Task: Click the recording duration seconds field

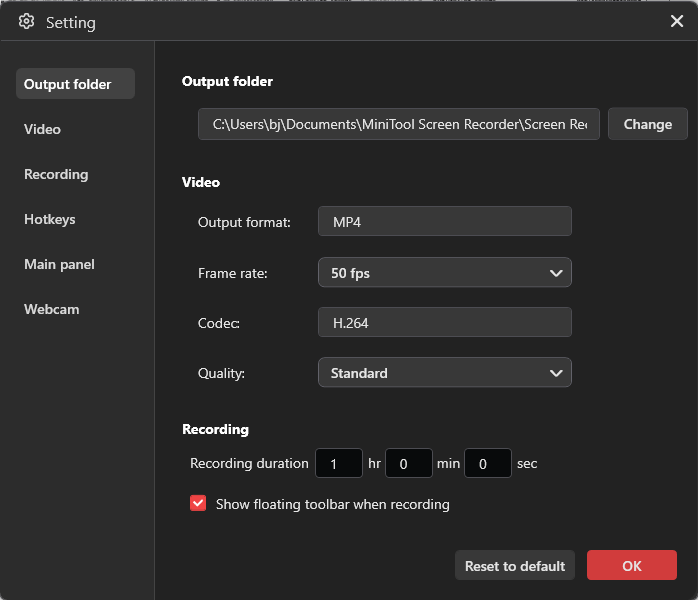Action: (x=488, y=463)
